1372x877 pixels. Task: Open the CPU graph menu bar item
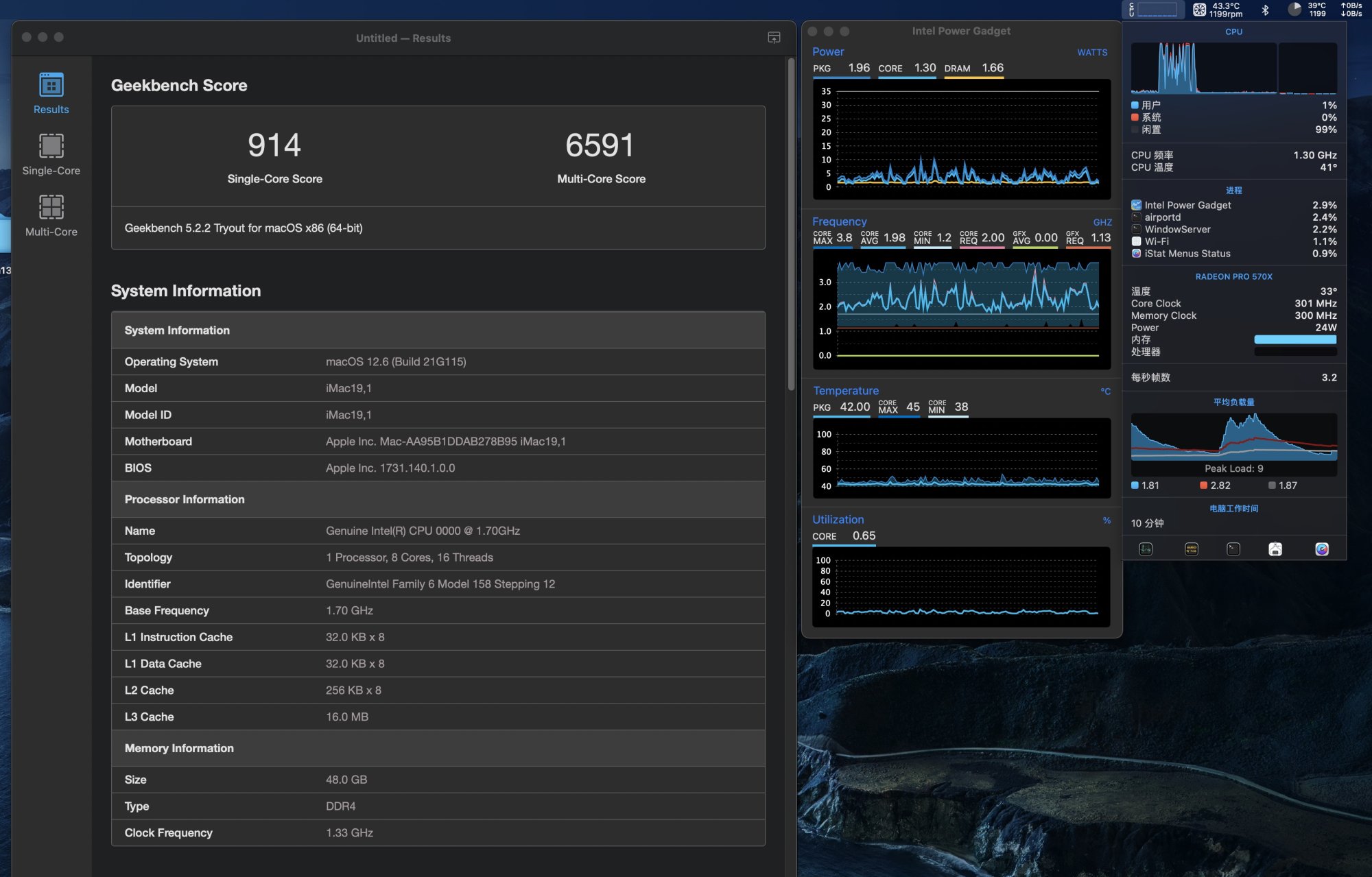1154,10
